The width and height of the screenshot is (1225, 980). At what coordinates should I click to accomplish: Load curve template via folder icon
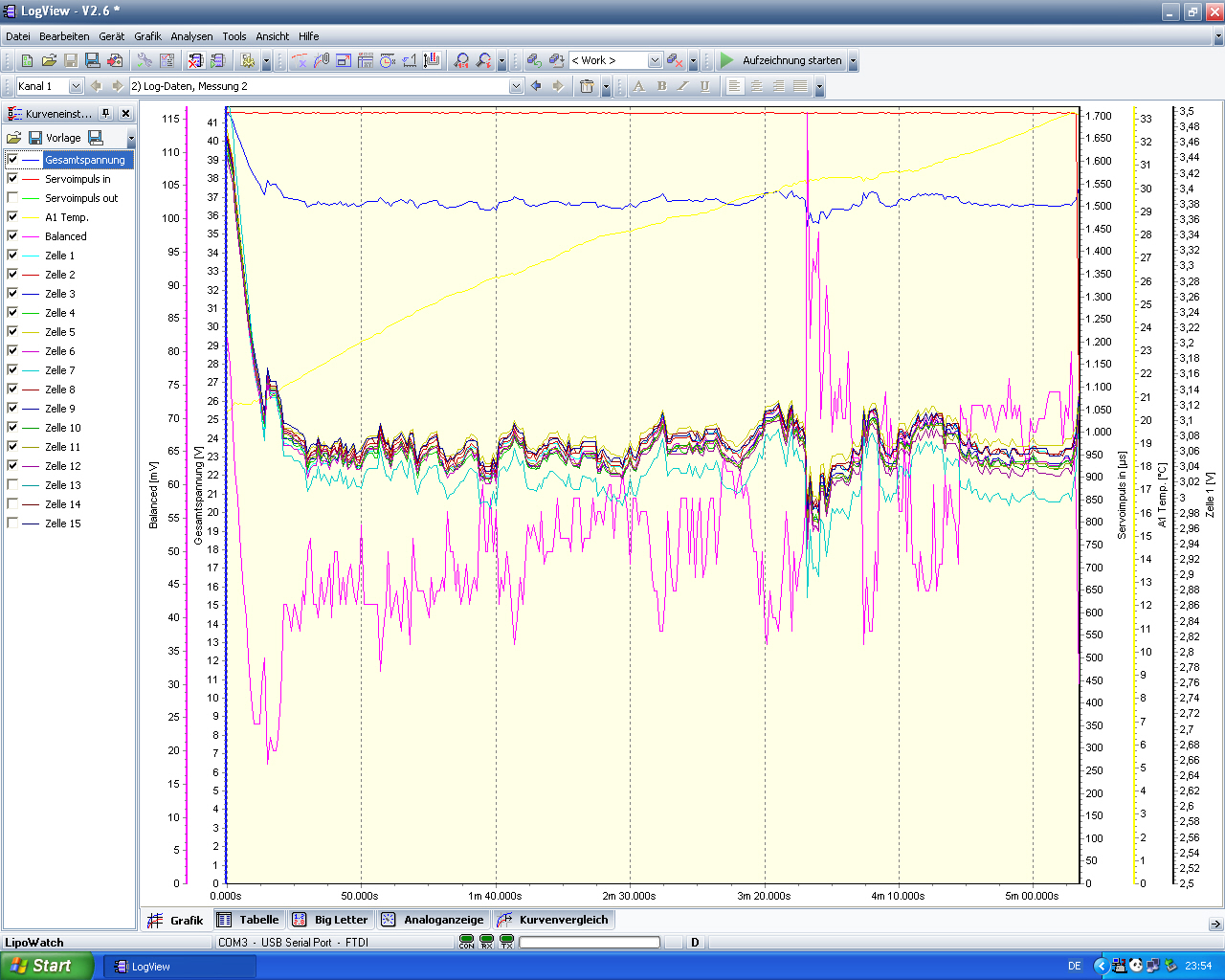point(13,138)
